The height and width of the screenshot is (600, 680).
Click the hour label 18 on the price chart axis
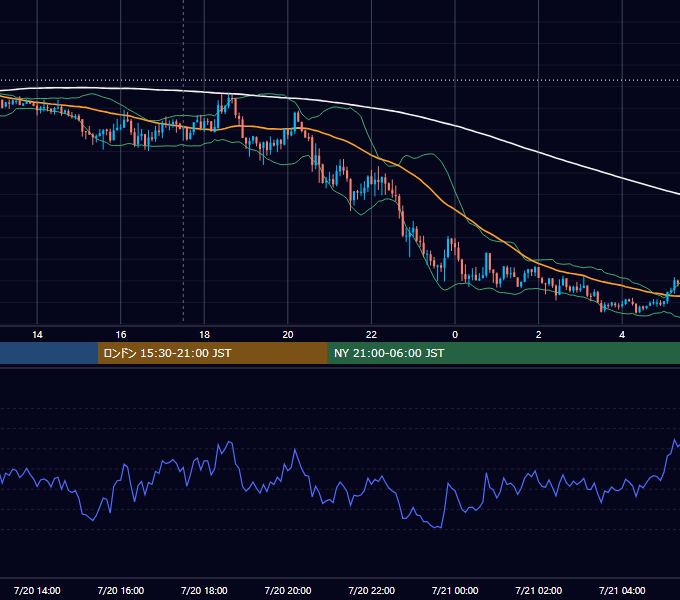tap(204, 335)
